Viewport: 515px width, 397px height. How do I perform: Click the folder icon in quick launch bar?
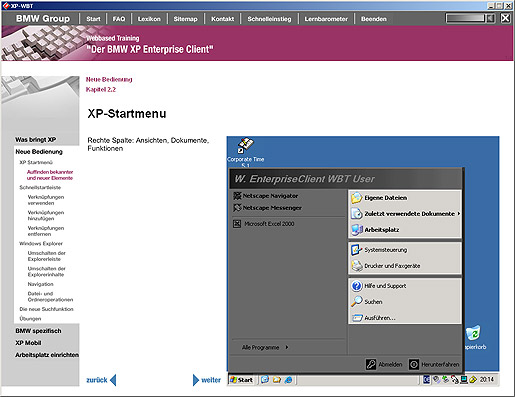tap(277, 379)
